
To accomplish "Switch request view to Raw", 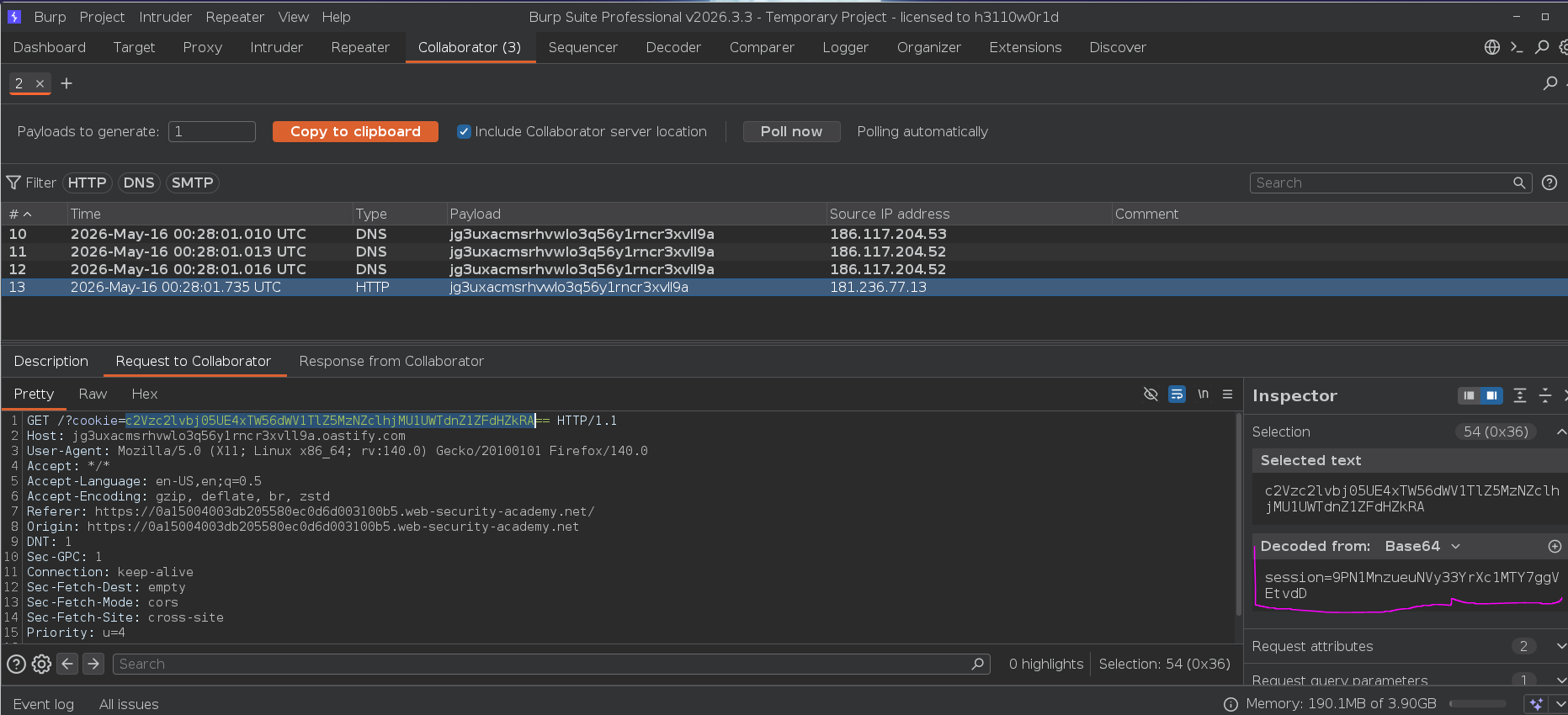I will pos(93,394).
